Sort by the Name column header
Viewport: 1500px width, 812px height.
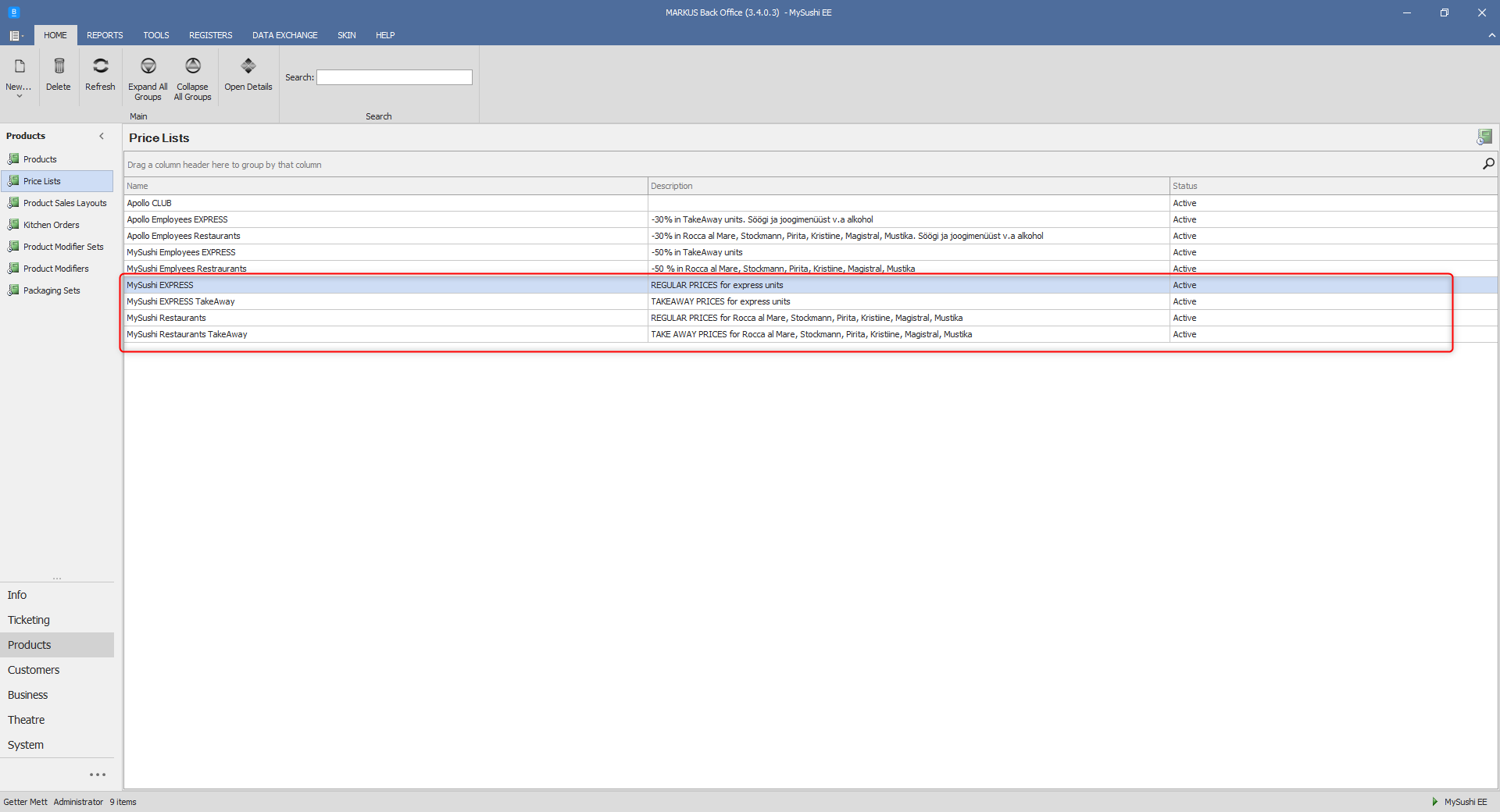(386, 186)
